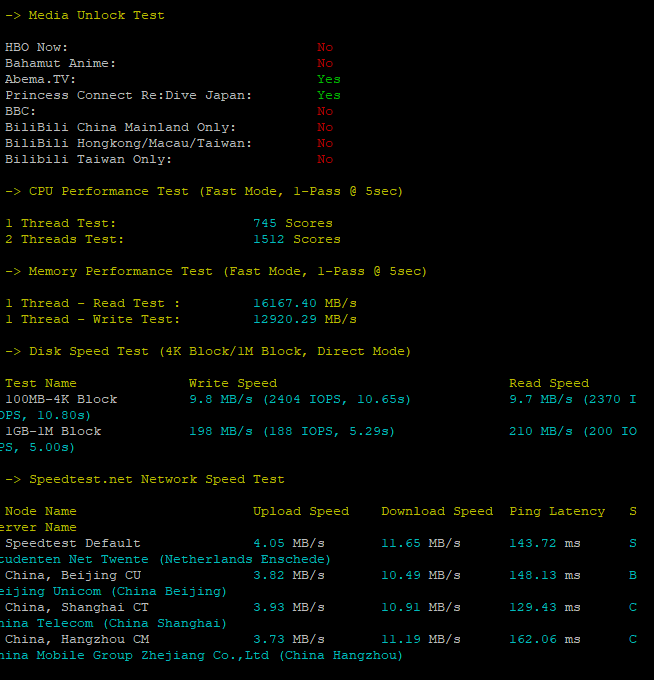654x680 pixels.
Task: Click the BiliBili China Mainland Only label
Action: (121, 127)
